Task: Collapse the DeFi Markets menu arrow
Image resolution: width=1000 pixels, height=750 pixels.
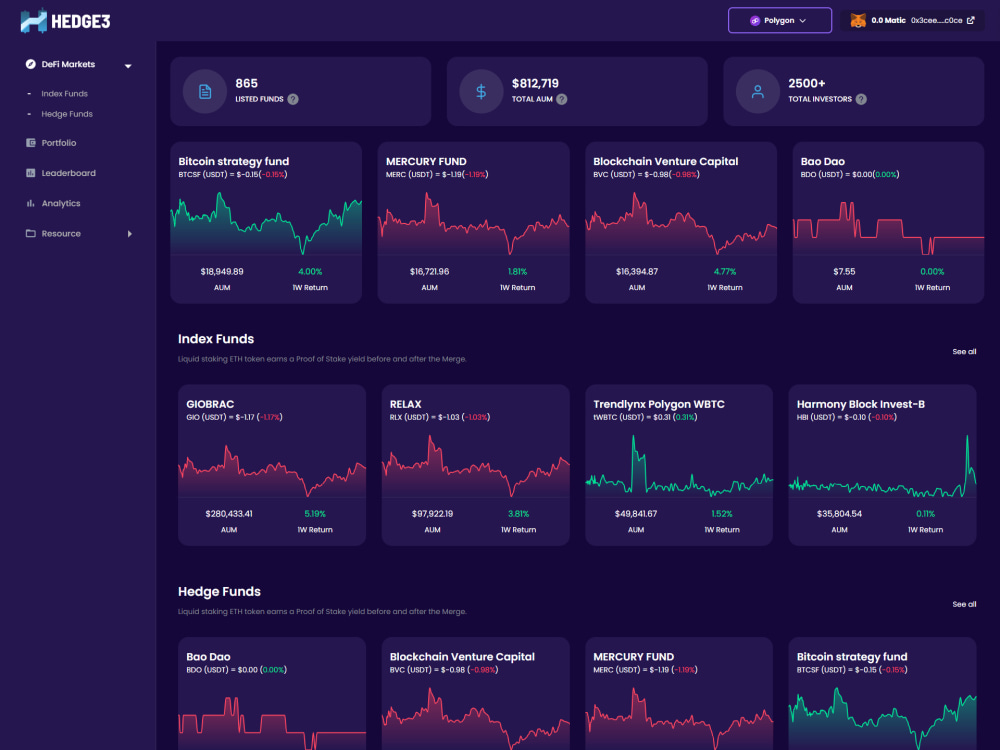Action: tap(128, 66)
